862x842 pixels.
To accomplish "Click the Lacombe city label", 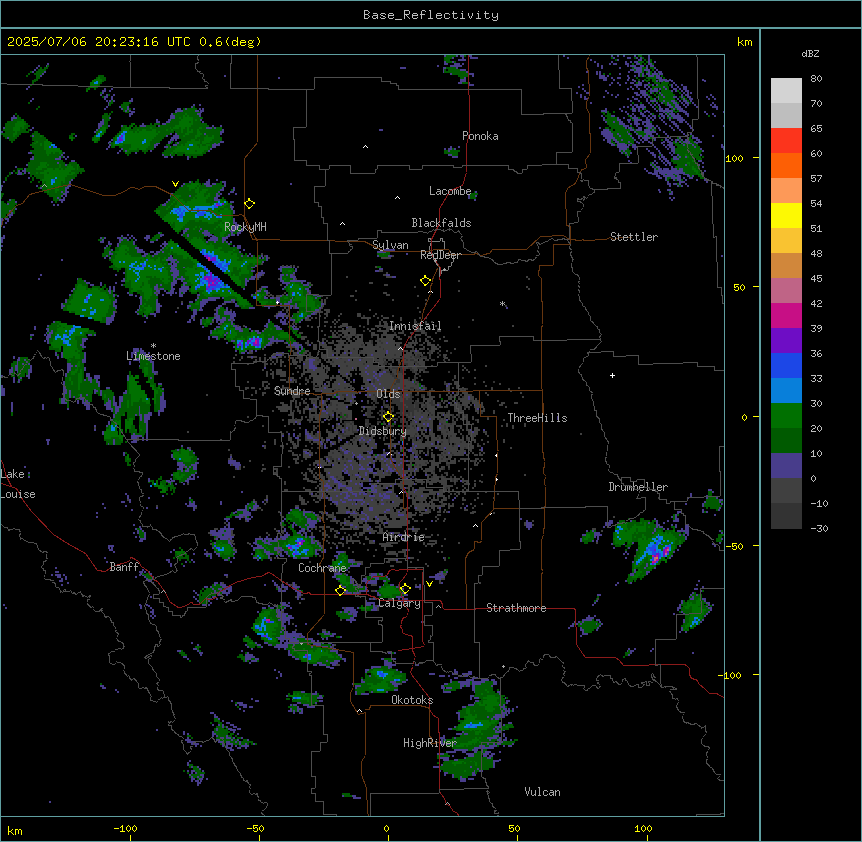I will click(450, 191).
